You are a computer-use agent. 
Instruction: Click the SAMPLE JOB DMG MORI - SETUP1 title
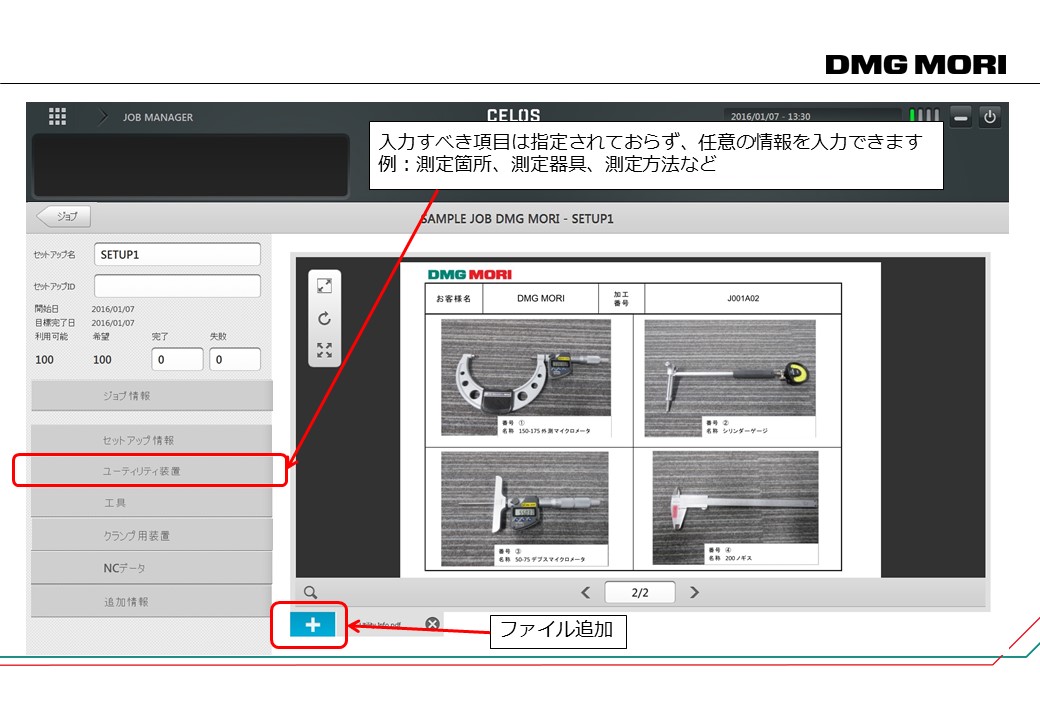tap(517, 218)
